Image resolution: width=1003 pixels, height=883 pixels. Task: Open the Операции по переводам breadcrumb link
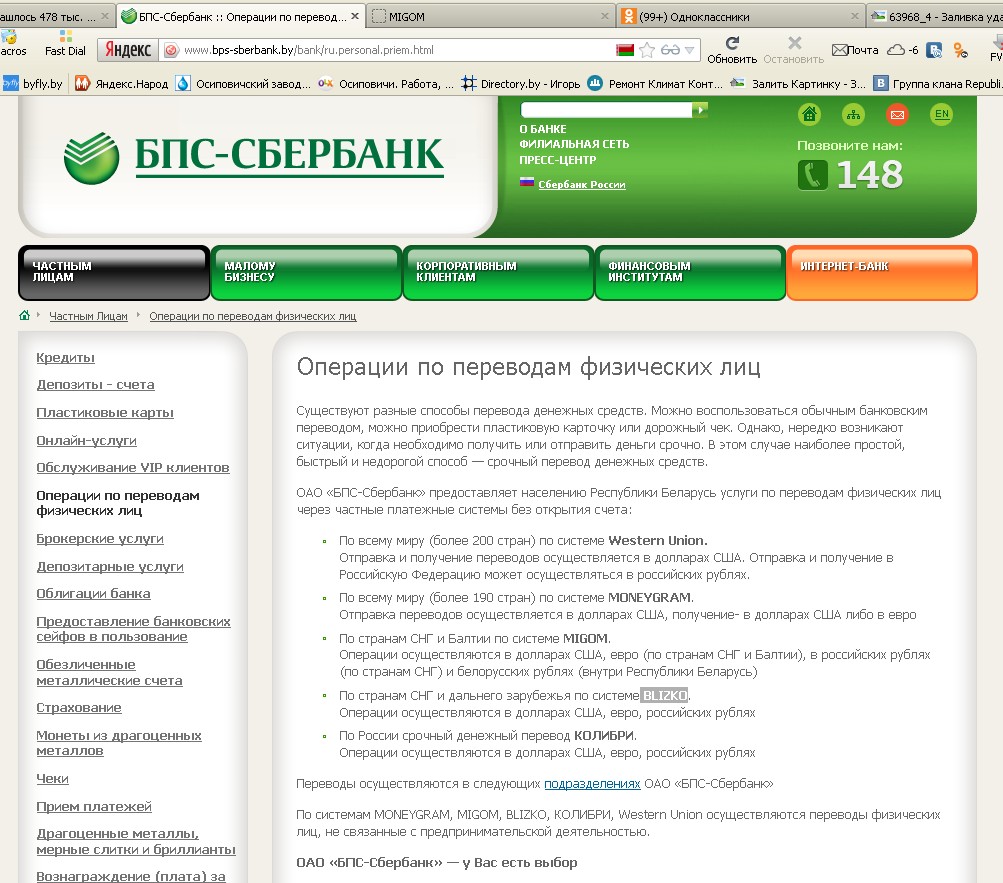[253, 316]
